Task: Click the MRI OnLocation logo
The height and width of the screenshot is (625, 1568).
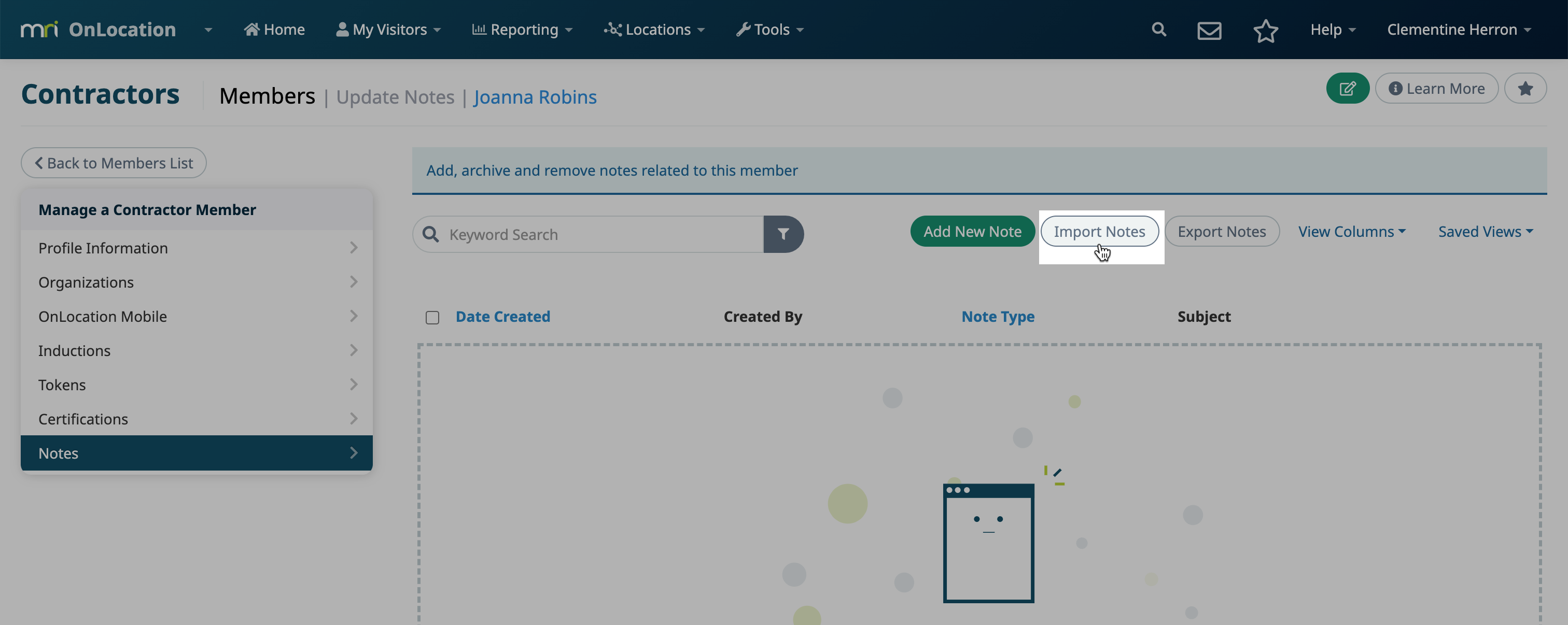Action: pos(98,29)
